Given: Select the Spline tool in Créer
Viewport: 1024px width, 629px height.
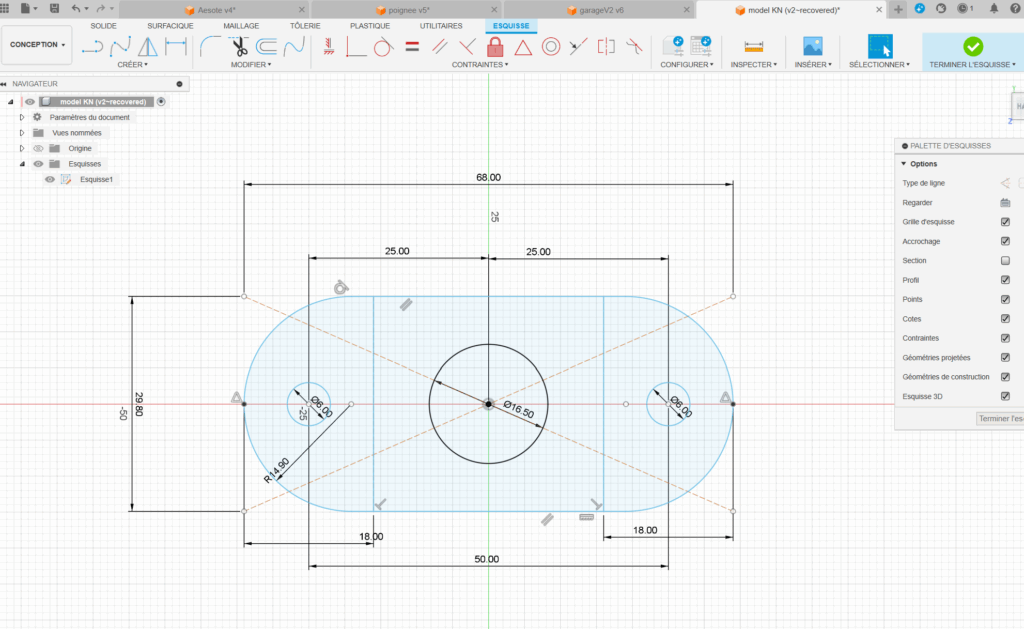Looking at the screenshot, I should click(x=120, y=47).
